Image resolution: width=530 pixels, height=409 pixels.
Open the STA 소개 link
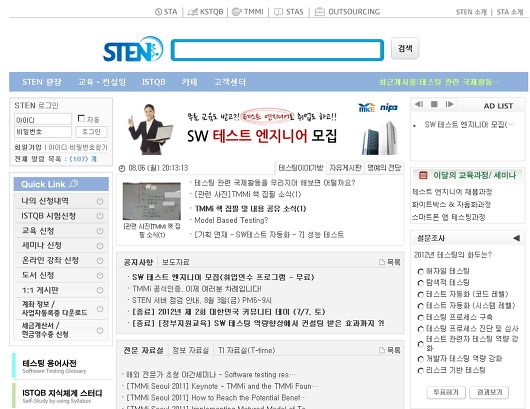pos(510,12)
